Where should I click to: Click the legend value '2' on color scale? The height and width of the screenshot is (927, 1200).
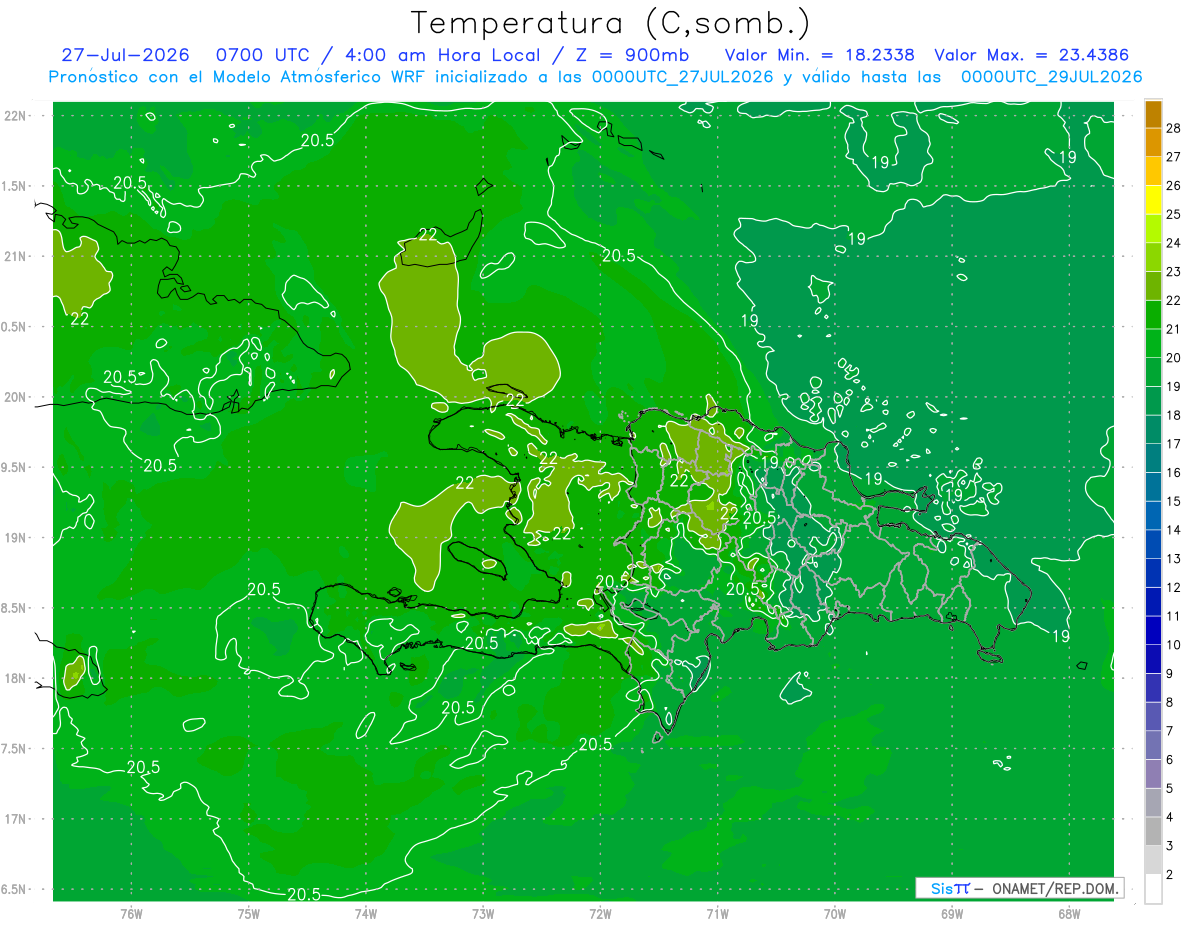coord(1171,875)
